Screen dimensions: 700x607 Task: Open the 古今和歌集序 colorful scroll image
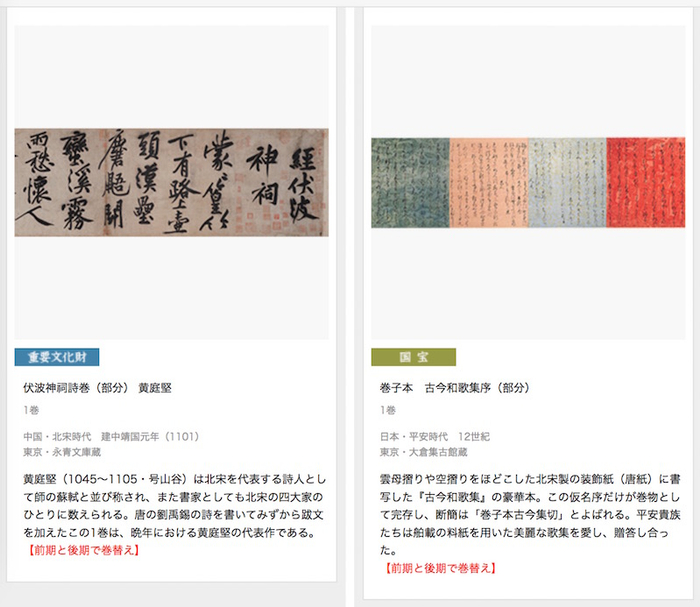pyautogui.click(x=528, y=183)
